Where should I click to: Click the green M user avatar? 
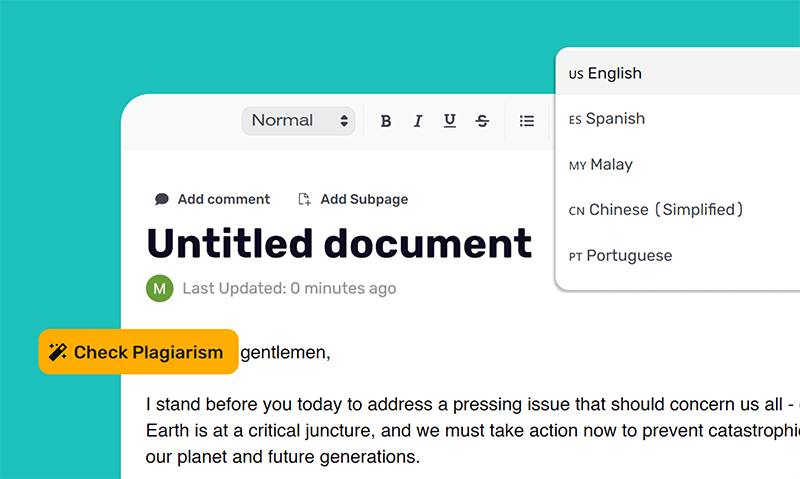pyautogui.click(x=159, y=288)
